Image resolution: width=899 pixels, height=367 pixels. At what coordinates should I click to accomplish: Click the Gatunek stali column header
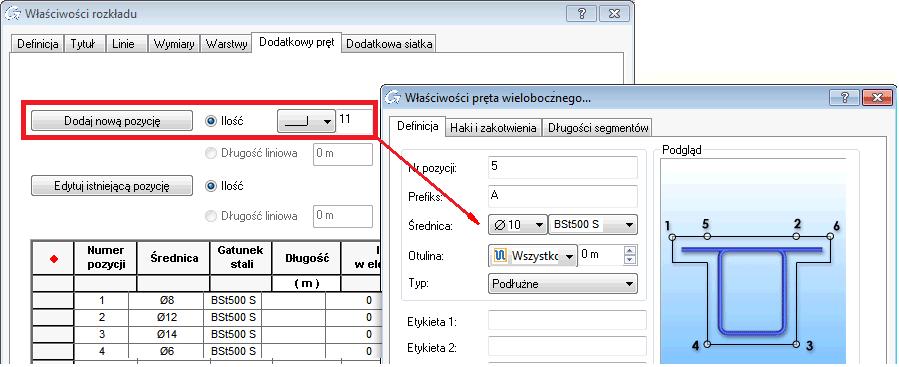pyautogui.click(x=240, y=258)
